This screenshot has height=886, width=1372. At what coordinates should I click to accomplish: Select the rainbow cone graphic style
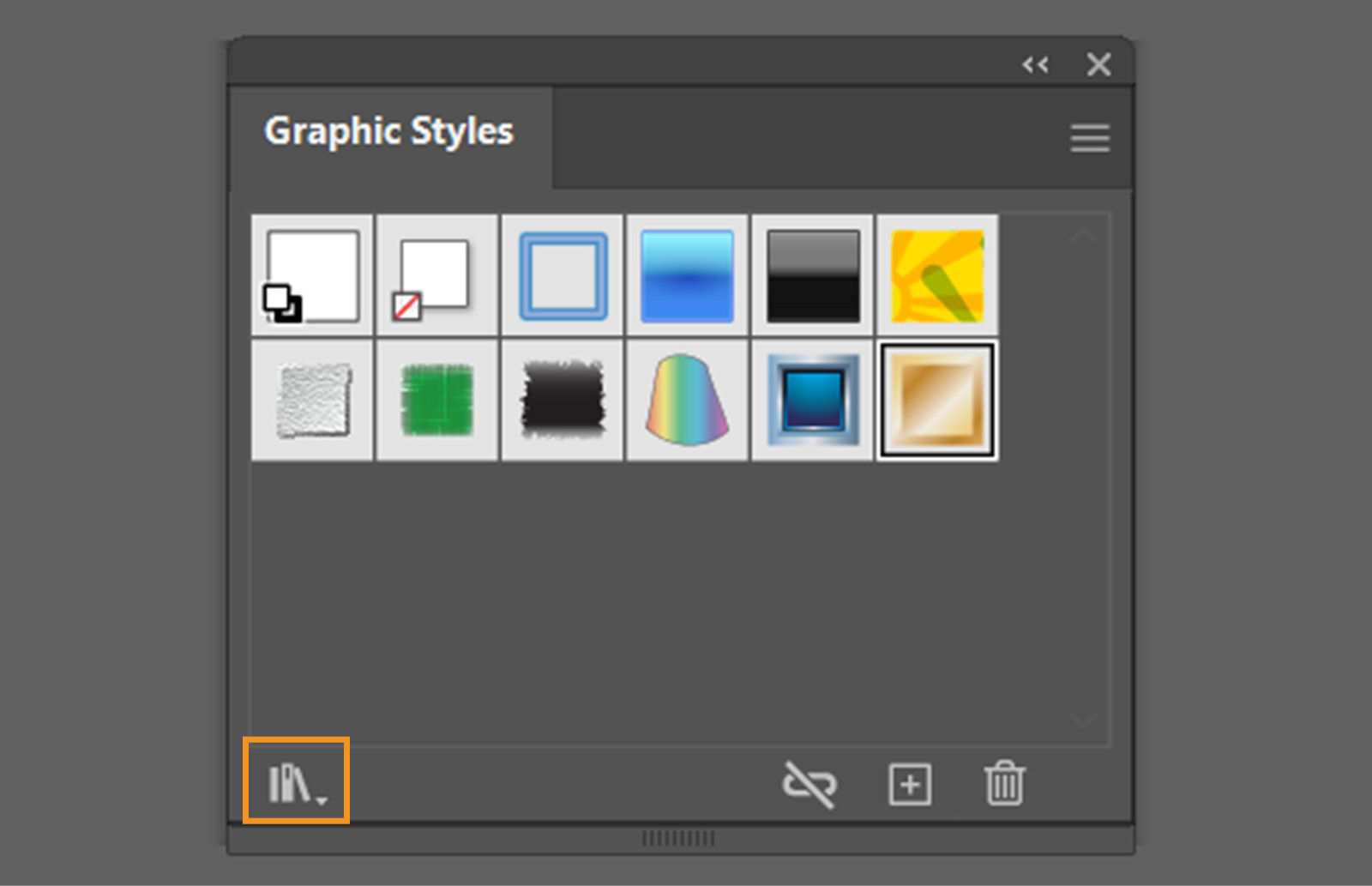686,400
